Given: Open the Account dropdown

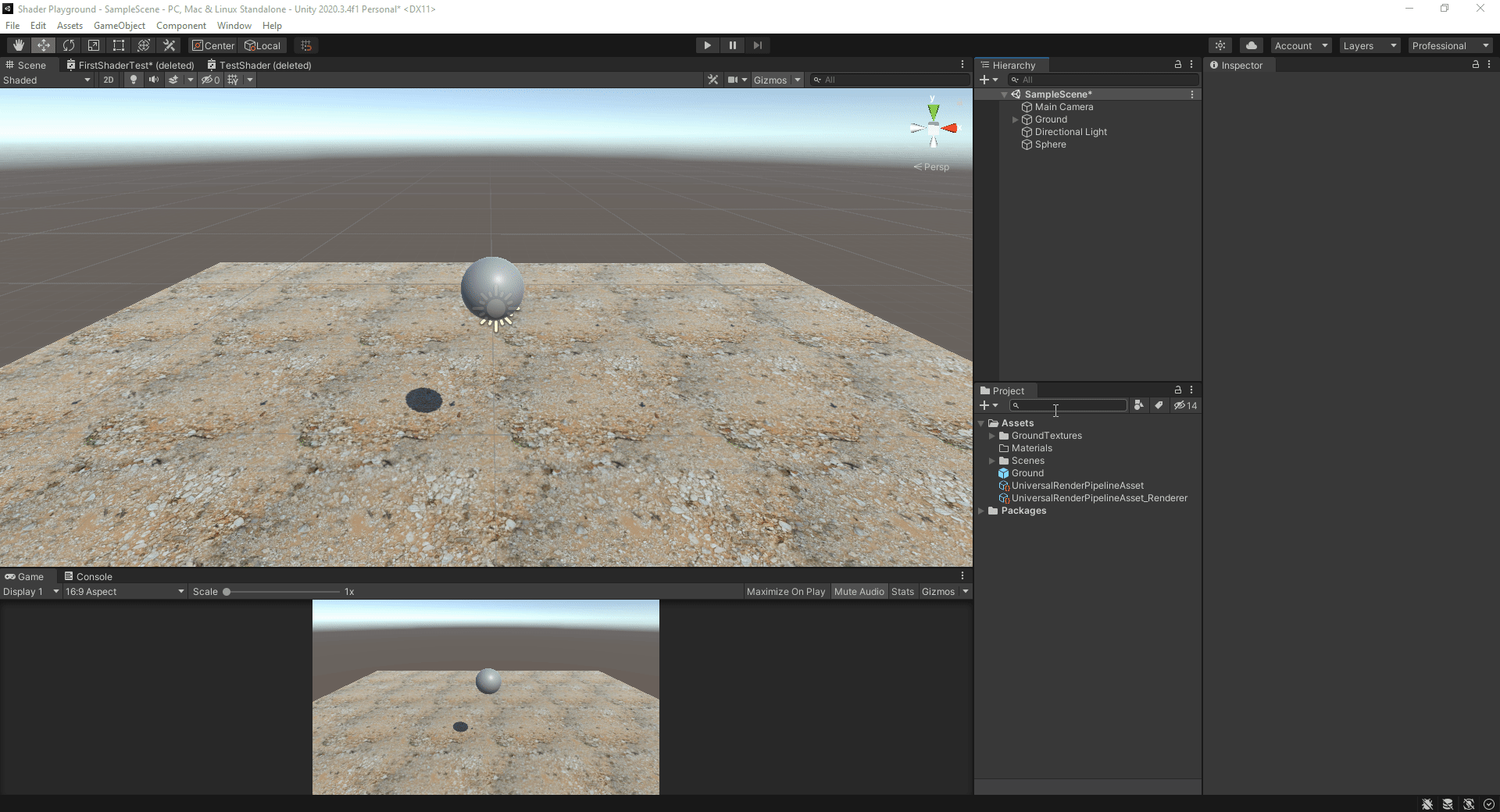Looking at the screenshot, I should (x=1301, y=45).
